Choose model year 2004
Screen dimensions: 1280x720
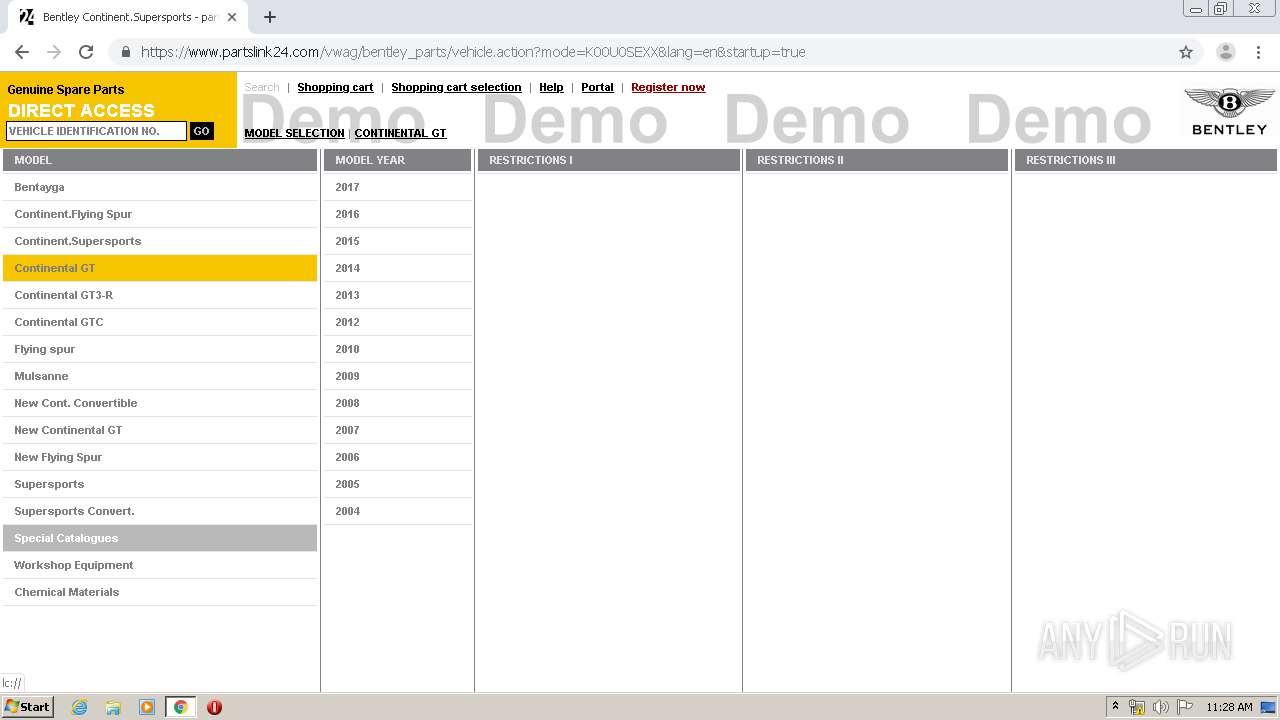(x=397, y=511)
